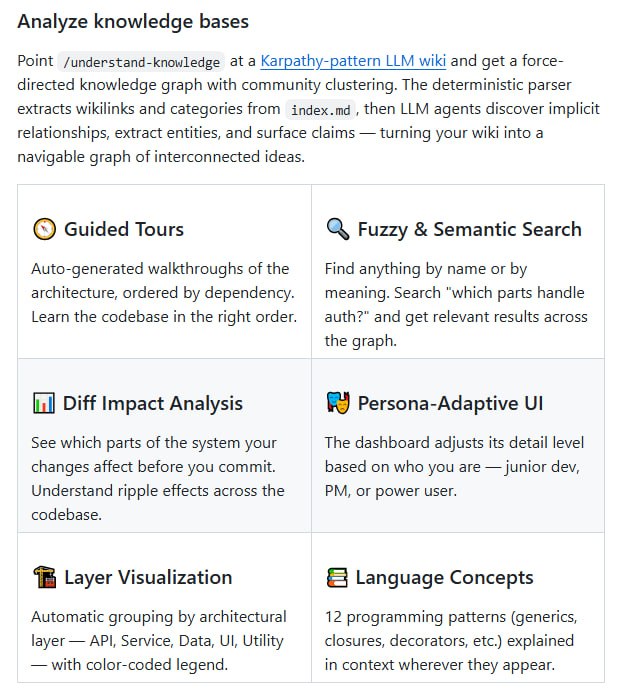Viewport: 636px width, 697px height.
Task: Click the theater masks icon for Persona-Adaptive UI
Action: (x=338, y=403)
